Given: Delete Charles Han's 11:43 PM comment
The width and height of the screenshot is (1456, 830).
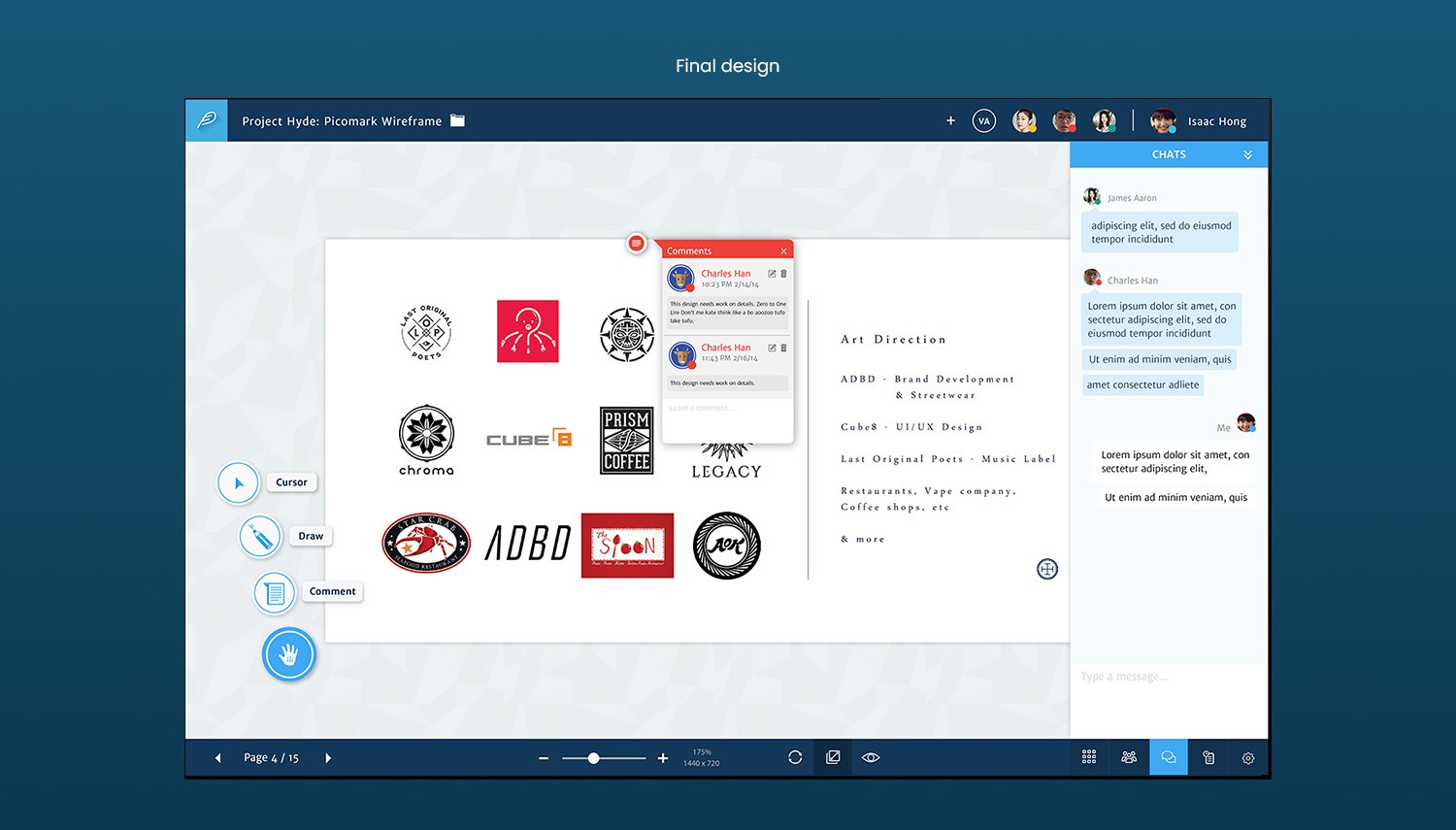Looking at the screenshot, I should (x=784, y=348).
